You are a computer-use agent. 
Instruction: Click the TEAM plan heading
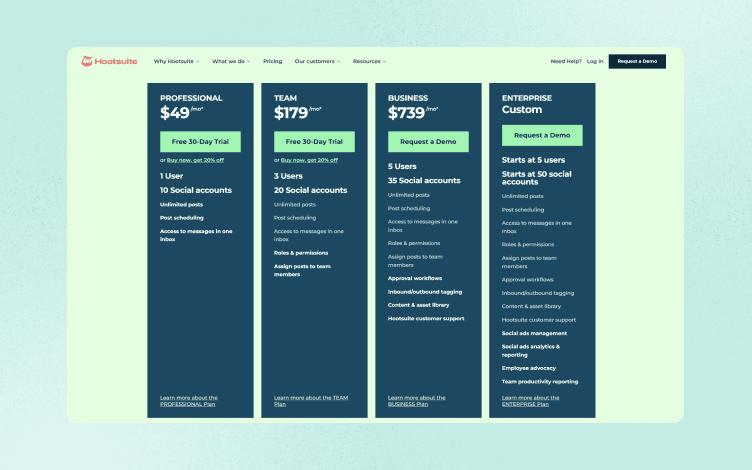click(285, 98)
